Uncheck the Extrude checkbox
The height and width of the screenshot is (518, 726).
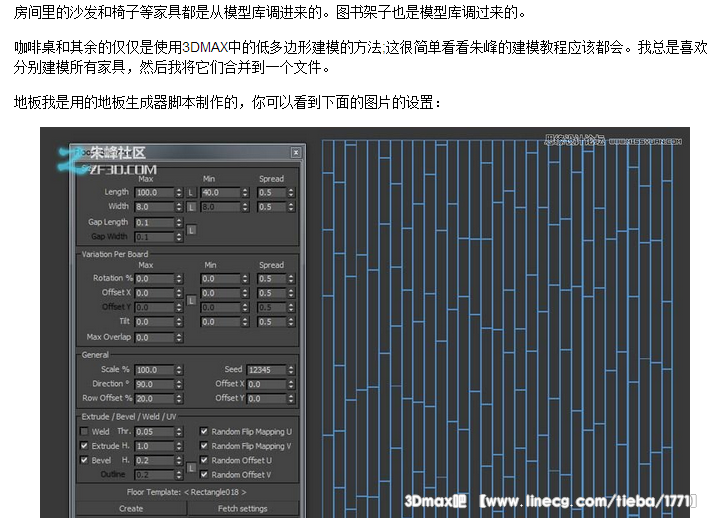pyautogui.click(x=84, y=446)
